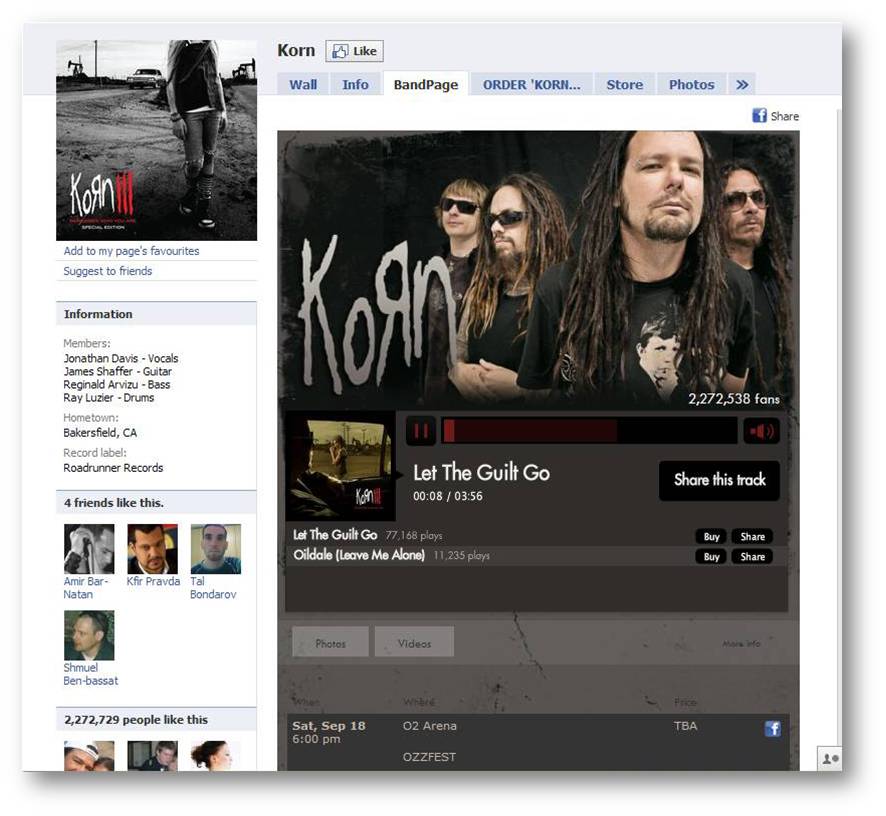
Task: Open the ORDER 'KORN... tab
Action: (531, 84)
